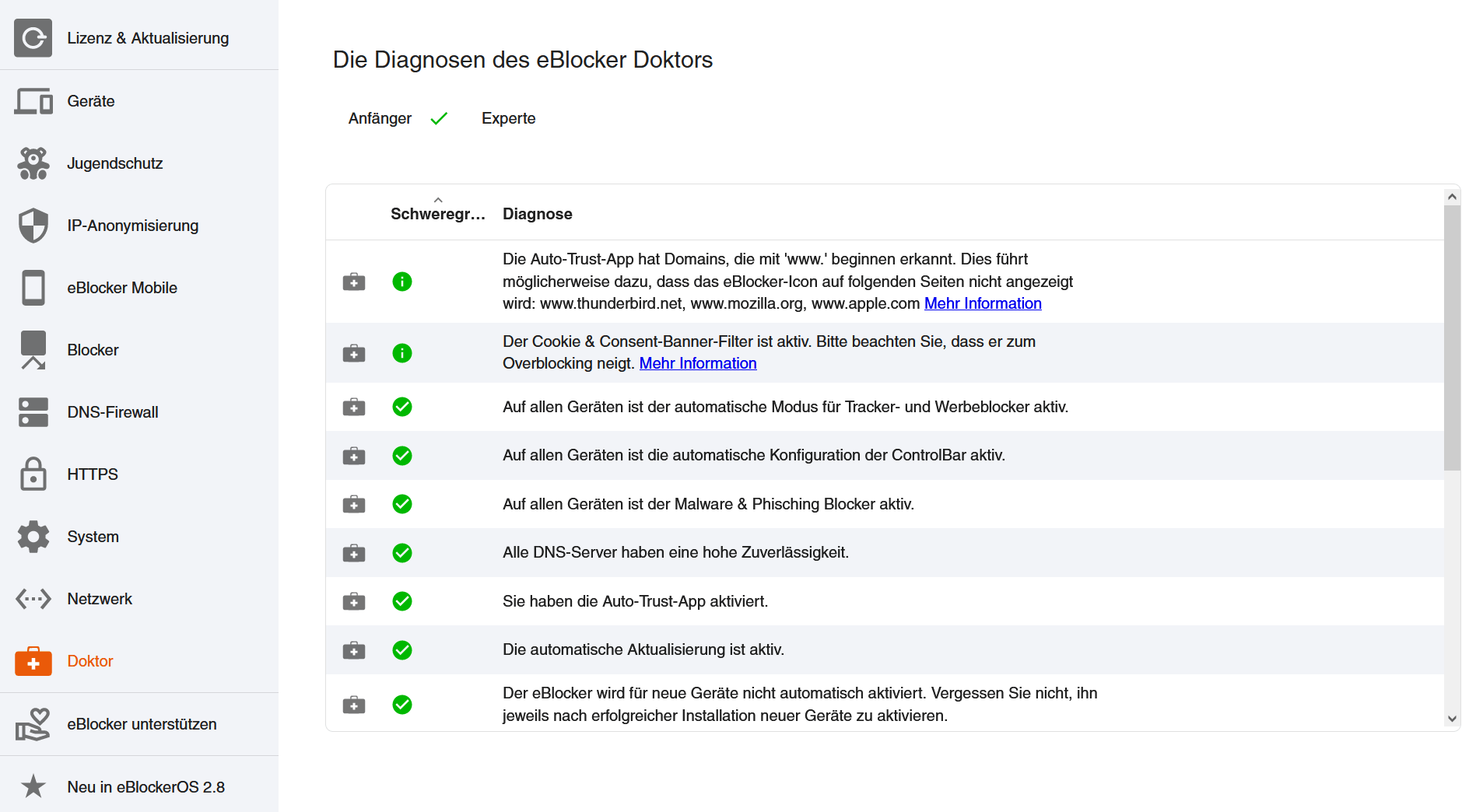The image size is (1469, 812).
Task: Click green check icon in Tracker- und Werbeblocker row
Action: tap(402, 407)
